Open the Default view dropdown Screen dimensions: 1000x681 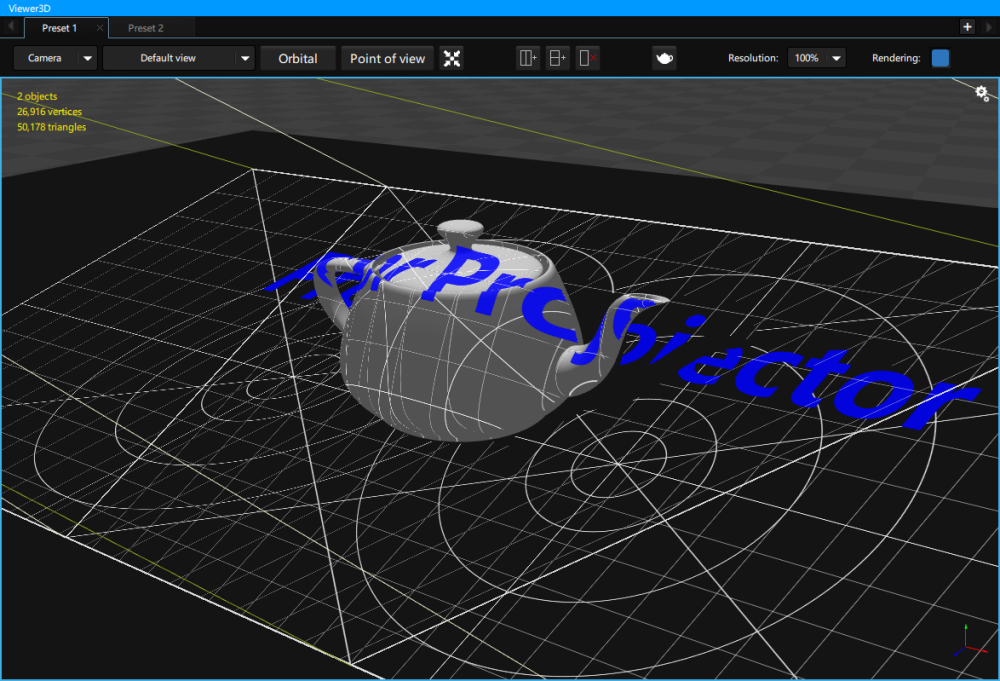[178, 58]
